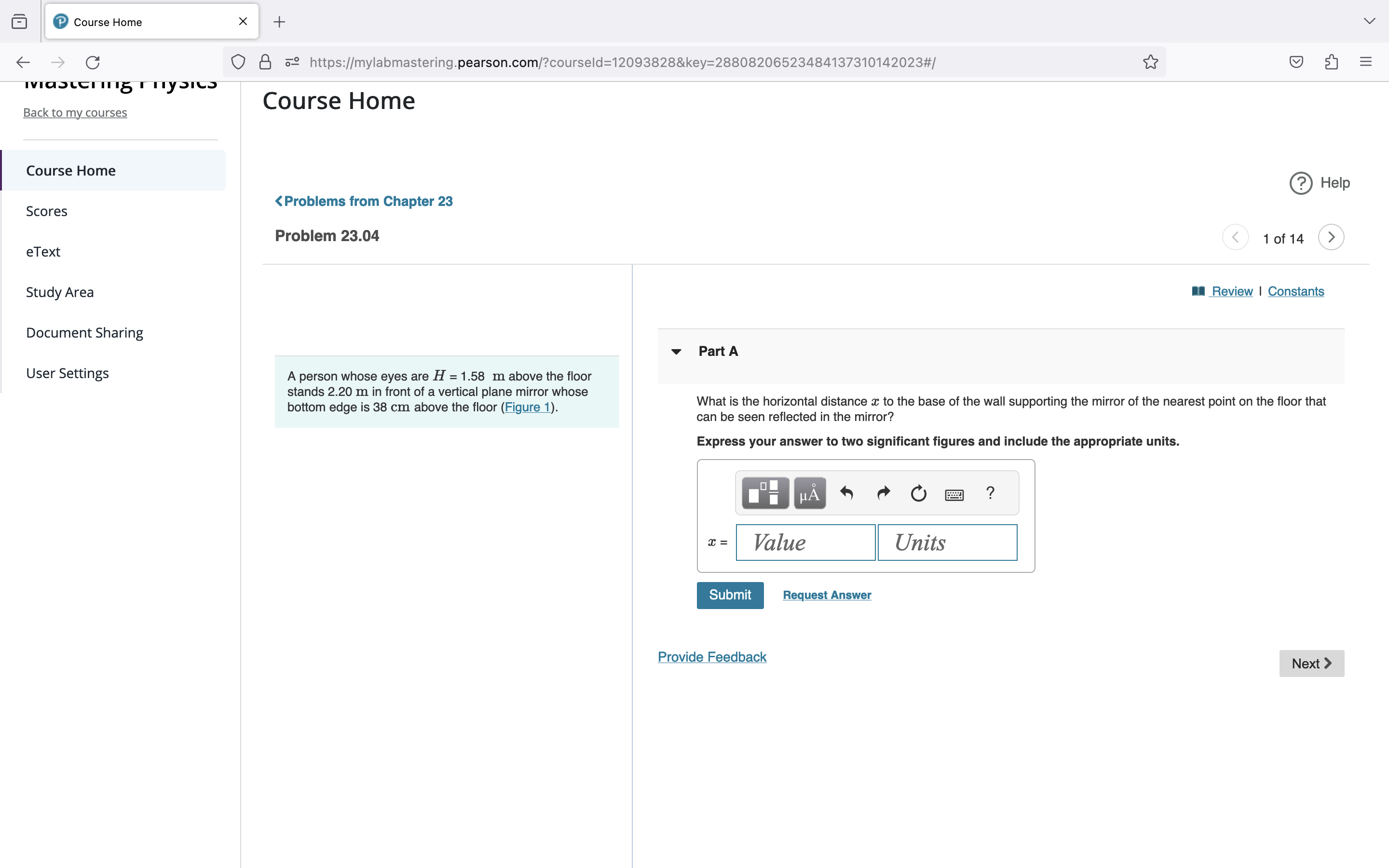Collapse the Part A section
Screen dimensions: 1389x868
click(676, 352)
